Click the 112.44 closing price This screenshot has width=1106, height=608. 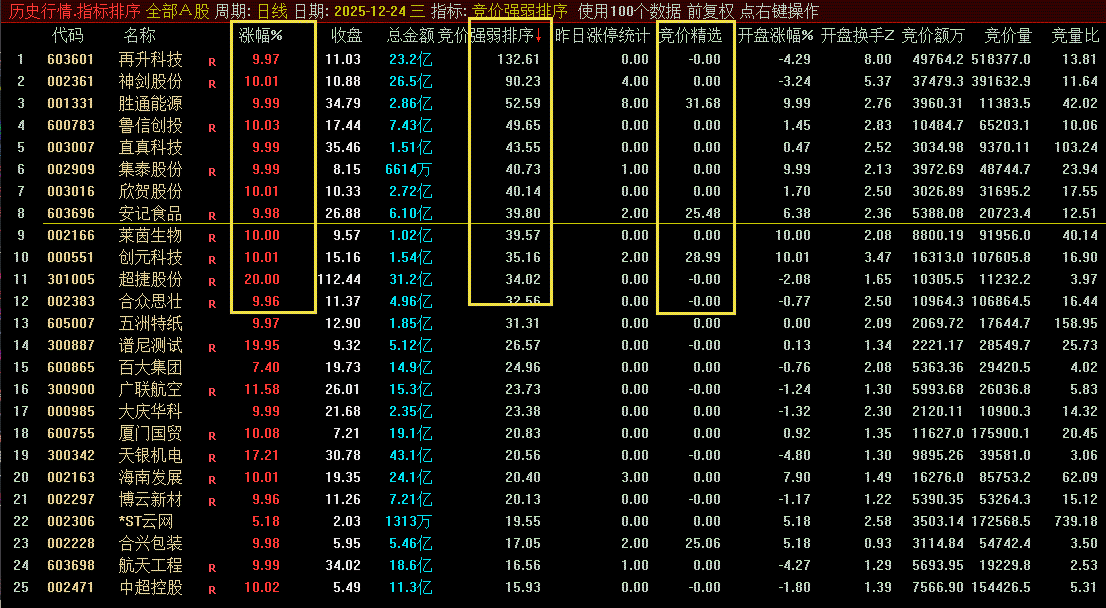[339, 279]
